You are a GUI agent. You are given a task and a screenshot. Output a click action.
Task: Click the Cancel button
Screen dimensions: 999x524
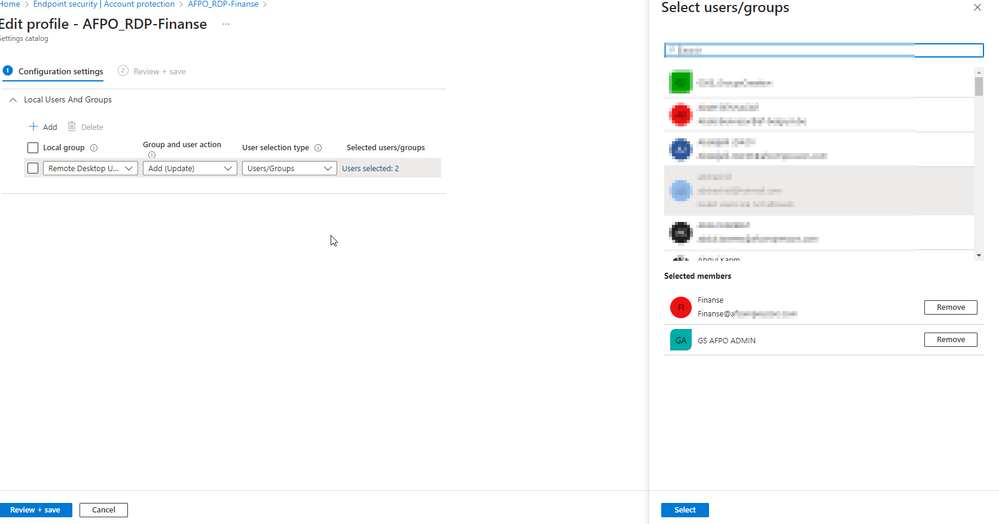tap(103, 510)
